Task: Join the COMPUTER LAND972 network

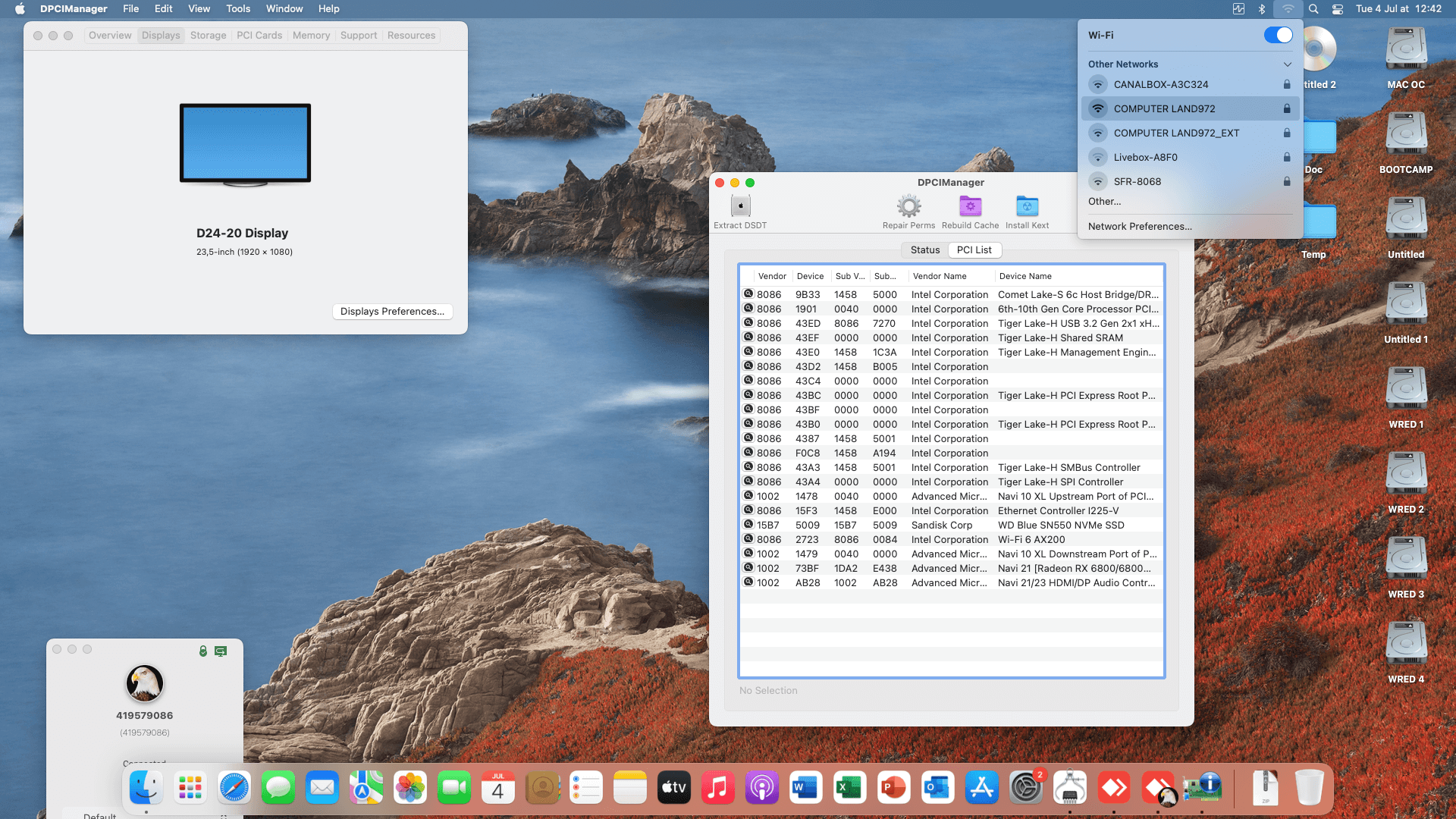Action: 1190,108
